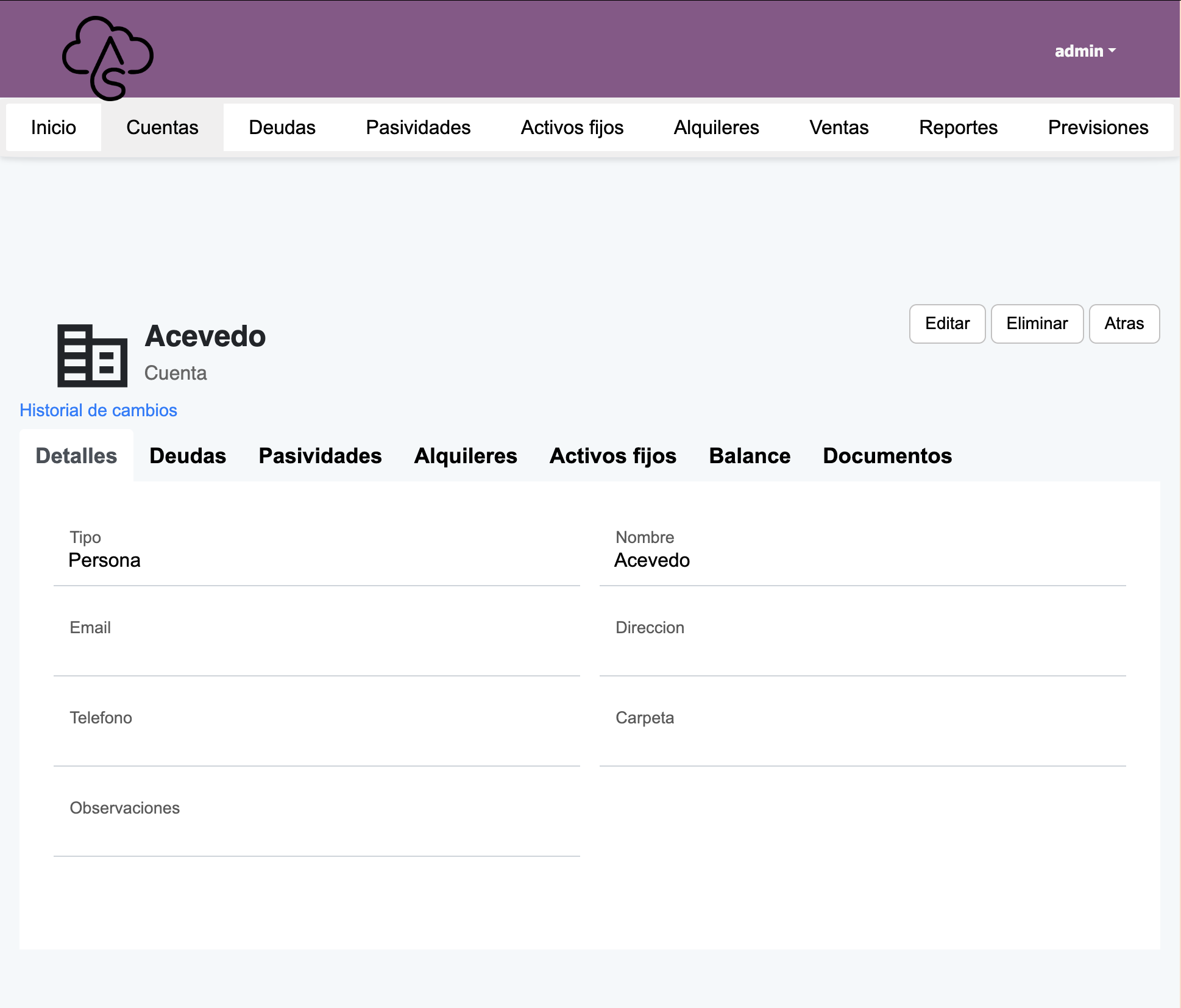
Task: Select the account Alquileres tab
Action: [466, 456]
